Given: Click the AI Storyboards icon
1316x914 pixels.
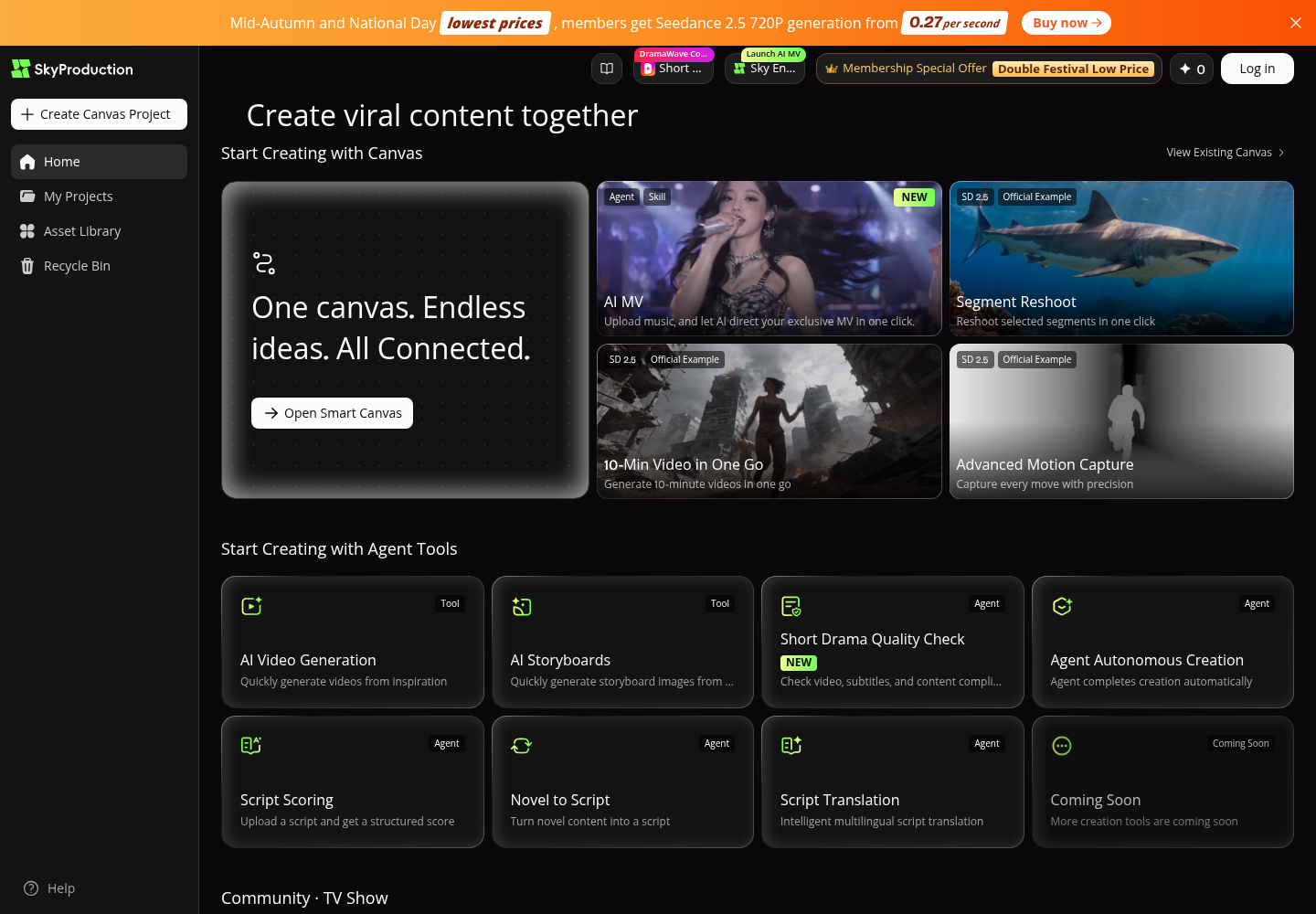Looking at the screenshot, I should pyautogui.click(x=522, y=606).
